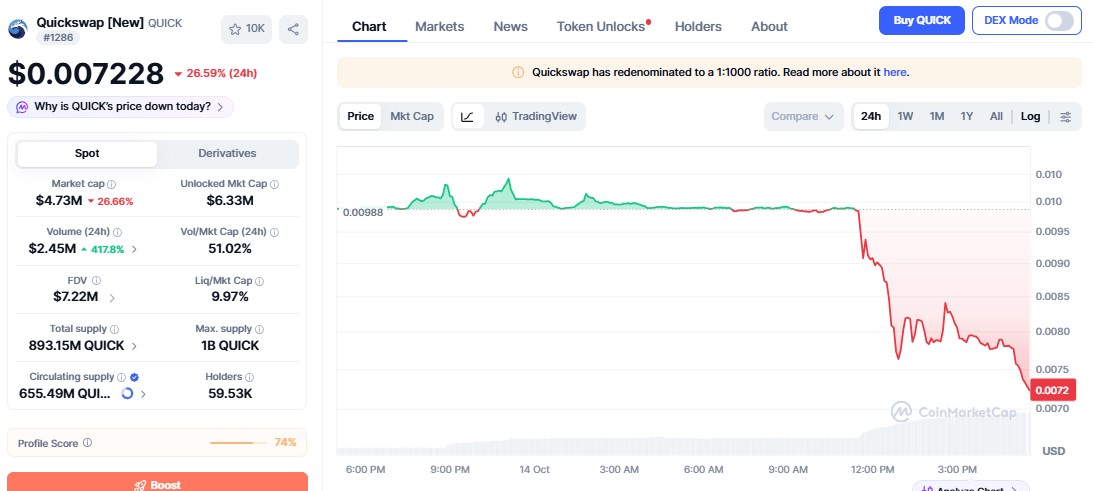
Task: Open the Markets tab
Action: coord(439,27)
